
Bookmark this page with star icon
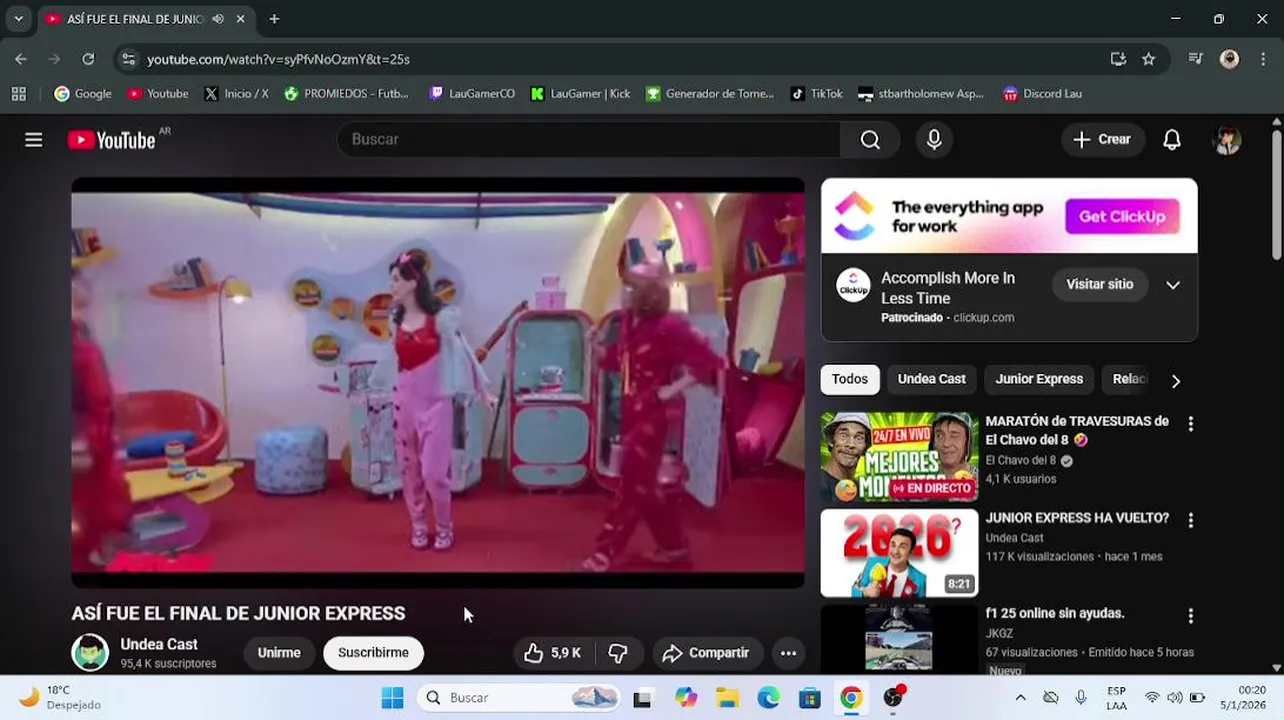(x=1149, y=59)
